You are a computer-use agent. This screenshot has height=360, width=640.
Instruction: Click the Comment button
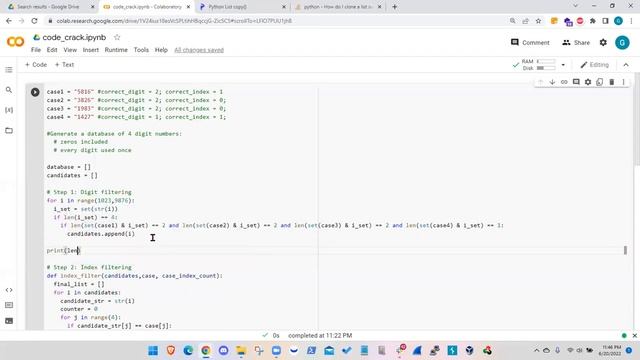click(530, 42)
